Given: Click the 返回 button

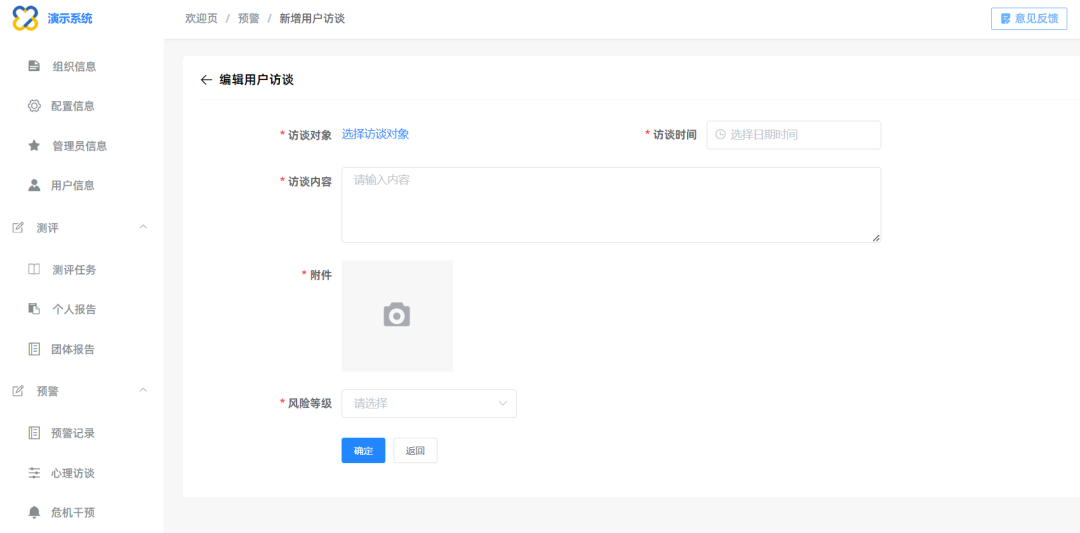Looking at the screenshot, I should [415, 450].
